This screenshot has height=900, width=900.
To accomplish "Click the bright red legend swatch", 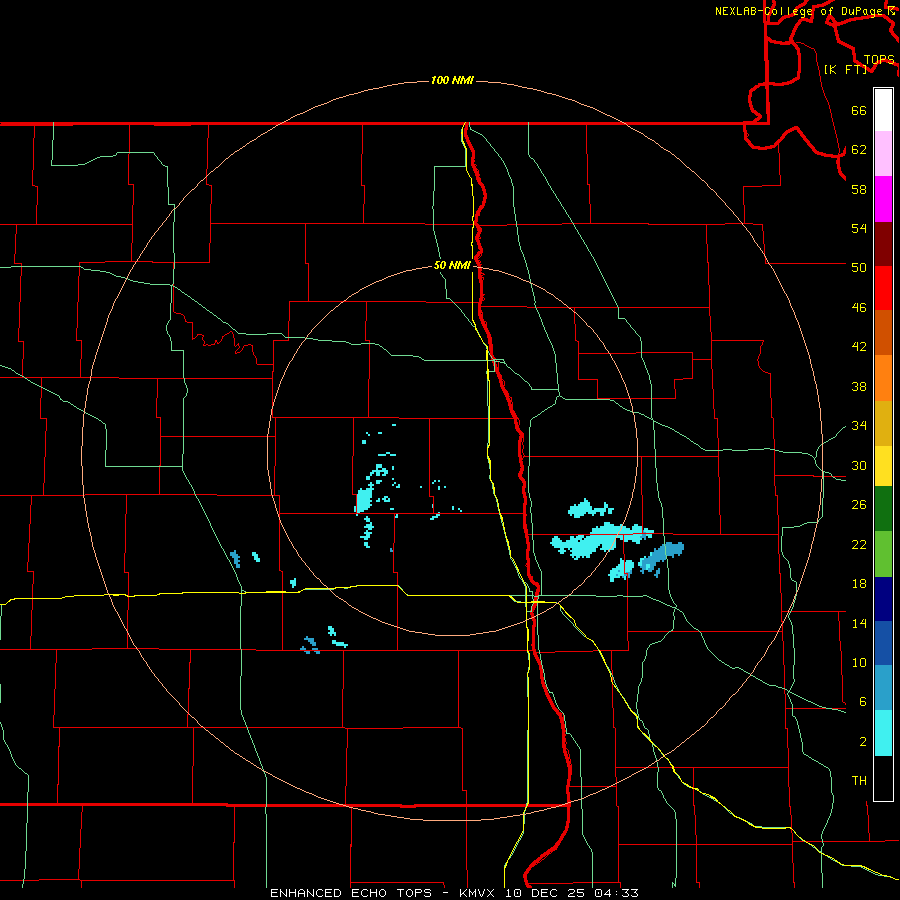I will pos(883,288).
